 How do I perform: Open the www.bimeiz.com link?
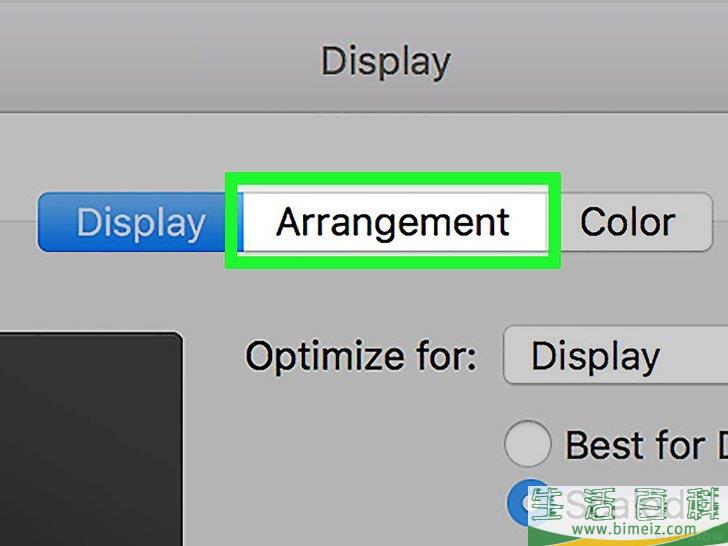pos(634,529)
